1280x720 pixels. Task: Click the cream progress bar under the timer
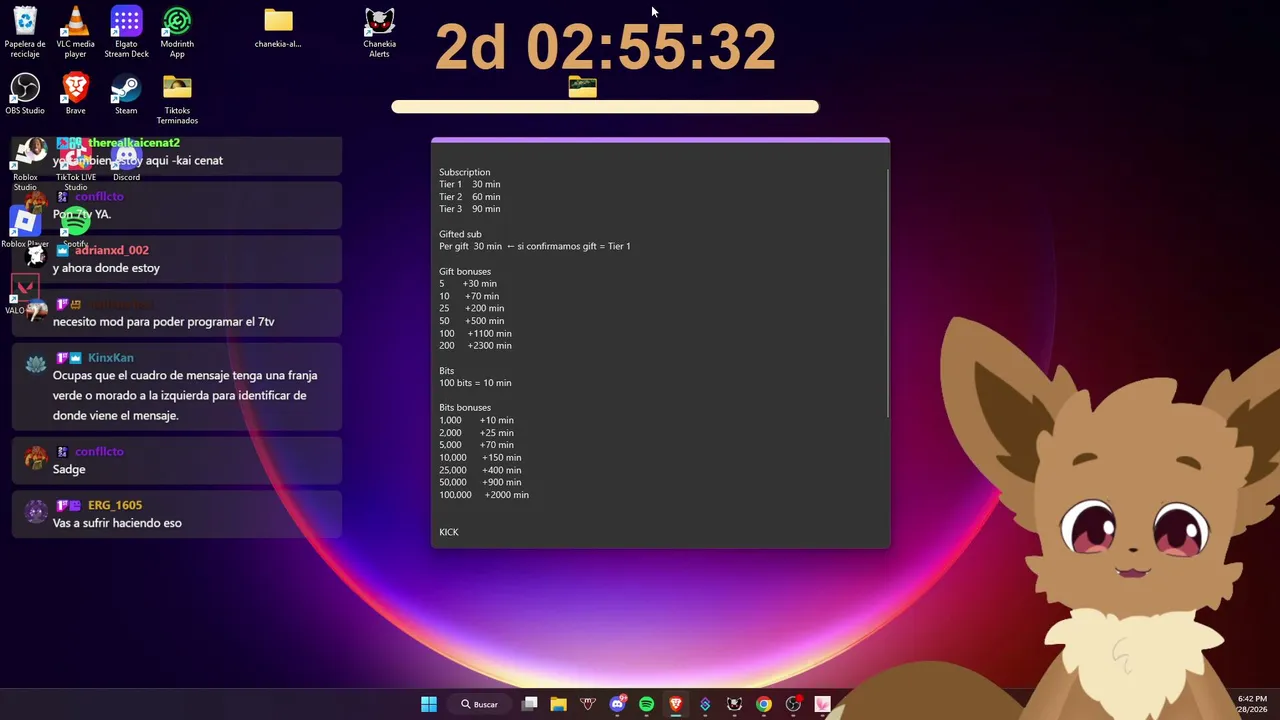tap(605, 107)
